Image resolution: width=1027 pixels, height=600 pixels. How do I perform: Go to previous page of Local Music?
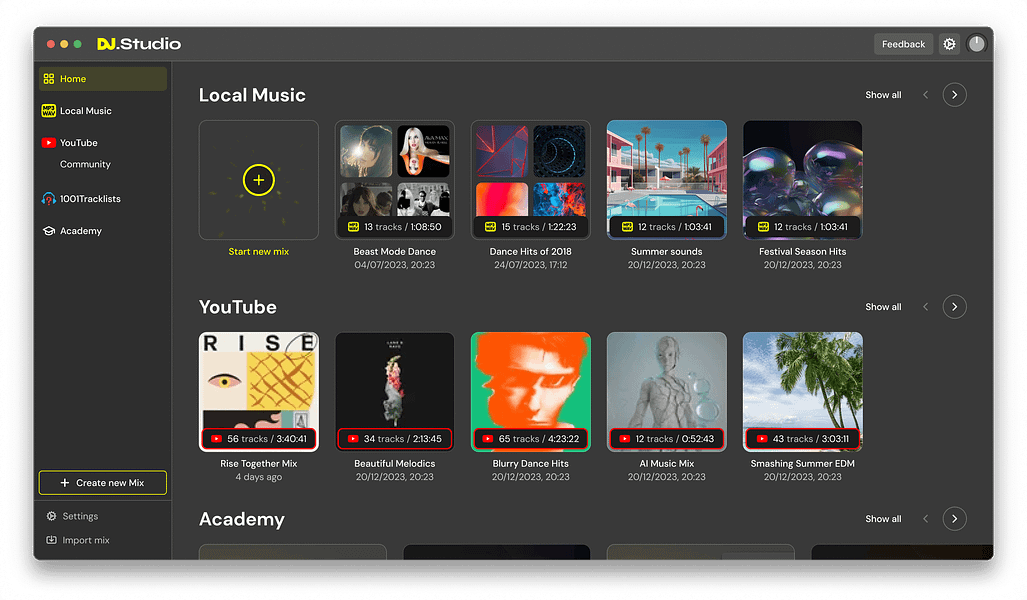[x=925, y=95]
